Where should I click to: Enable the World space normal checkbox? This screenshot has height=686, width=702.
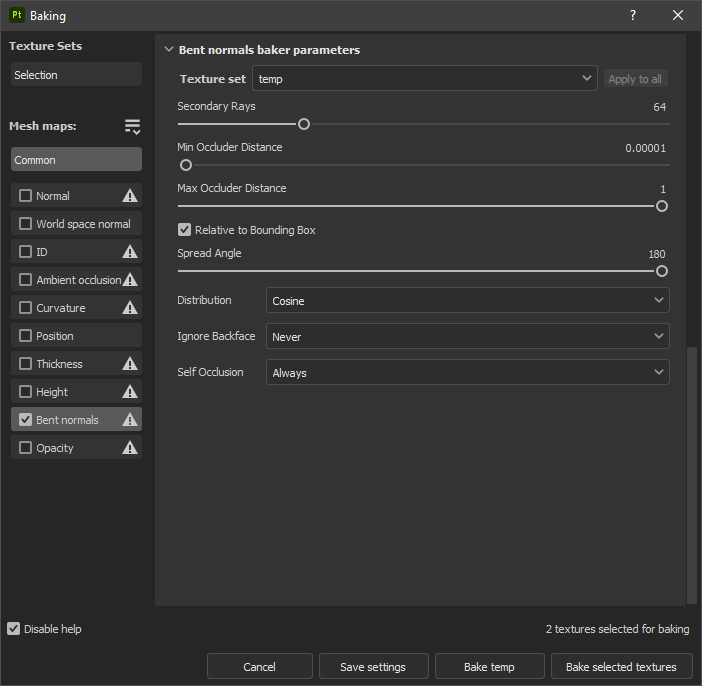pos(26,223)
